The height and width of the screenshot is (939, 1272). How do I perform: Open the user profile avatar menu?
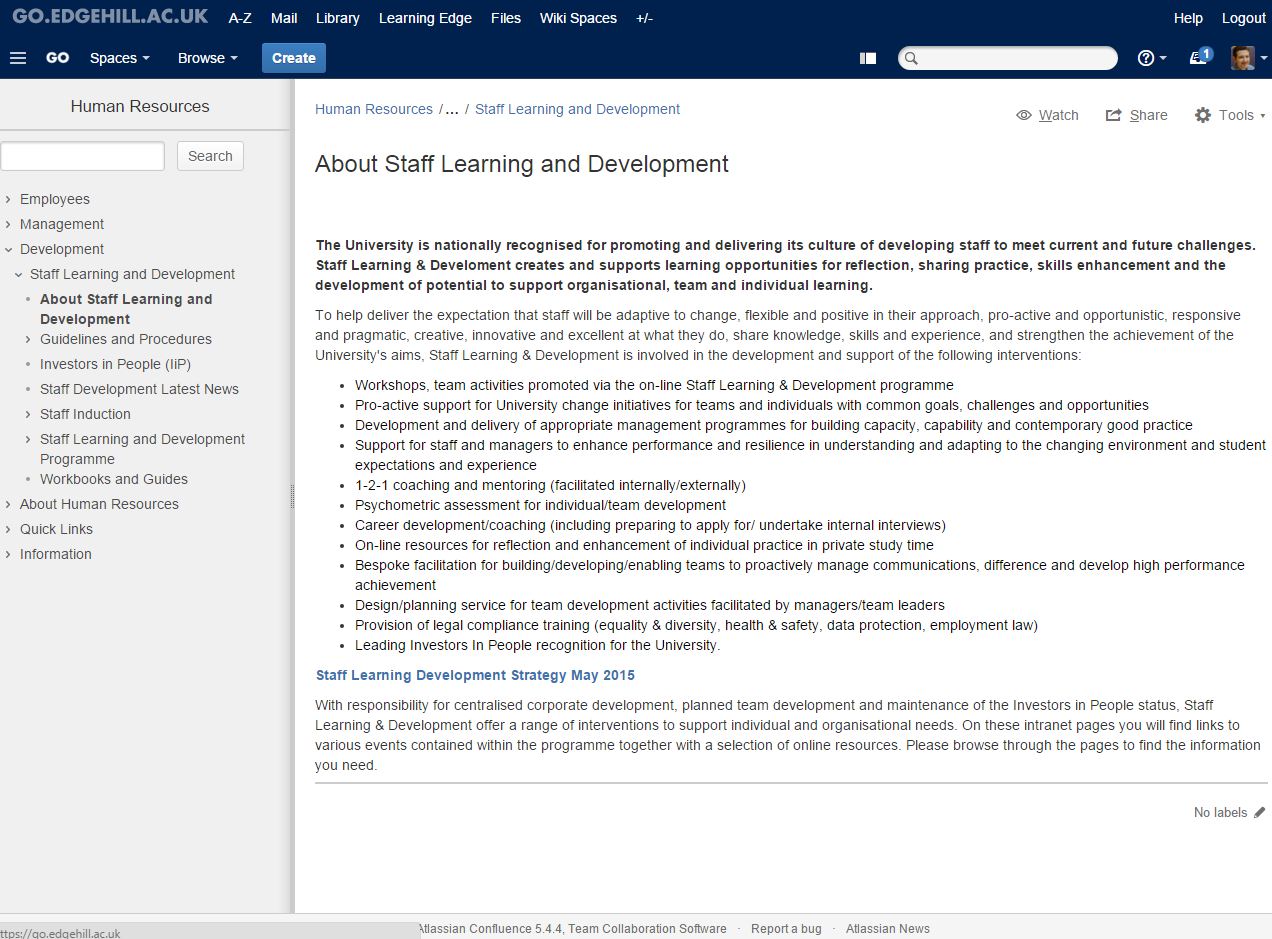coord(1247,58)
